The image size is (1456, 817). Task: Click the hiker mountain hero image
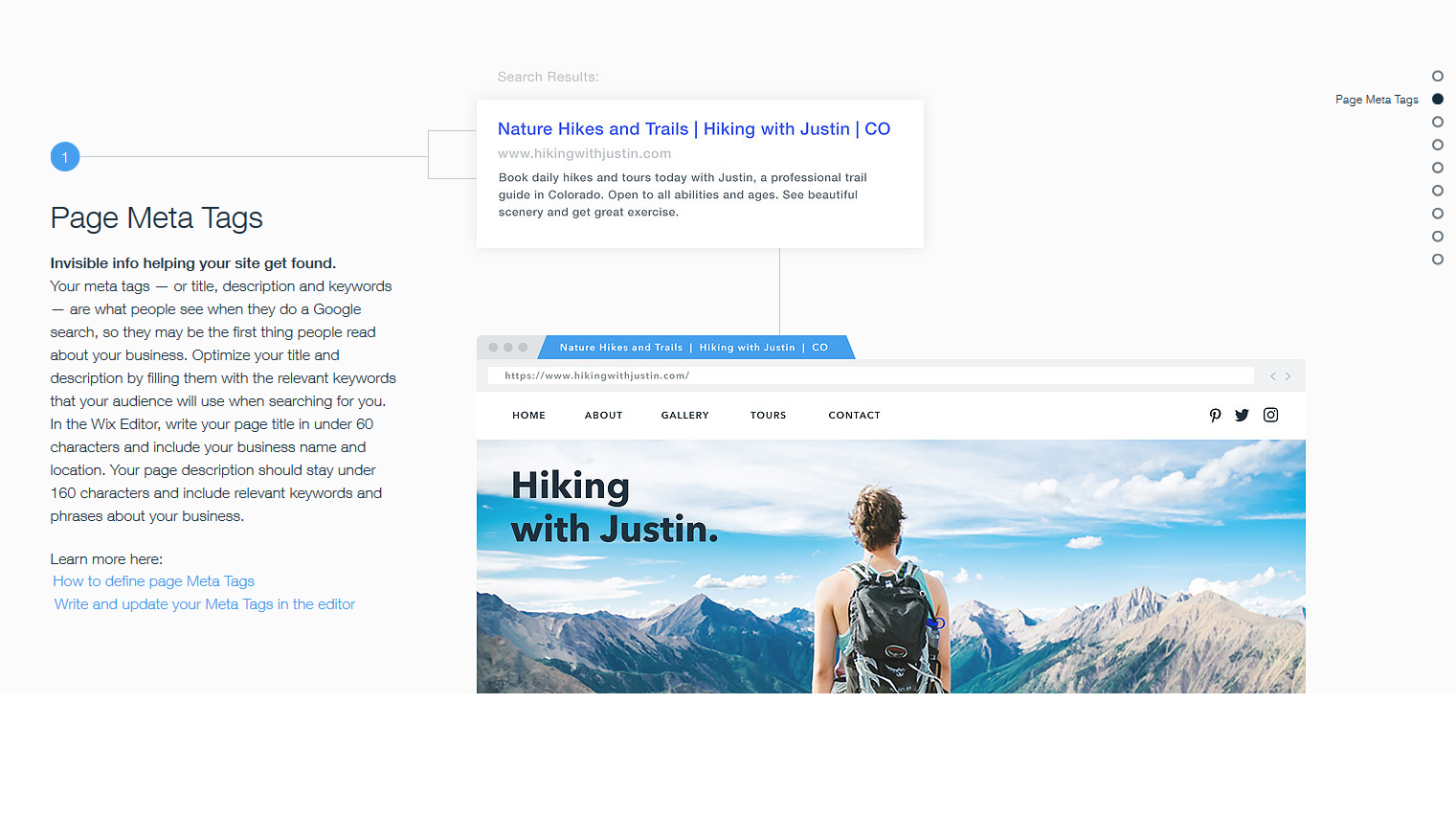click(891, 566)
